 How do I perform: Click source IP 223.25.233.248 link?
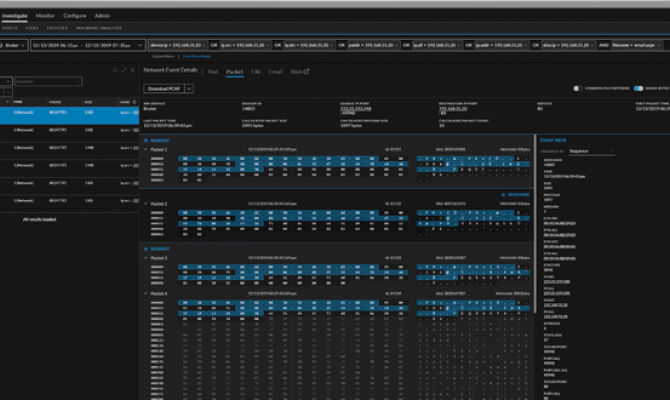pyautogui.click(x=356, y=109)
